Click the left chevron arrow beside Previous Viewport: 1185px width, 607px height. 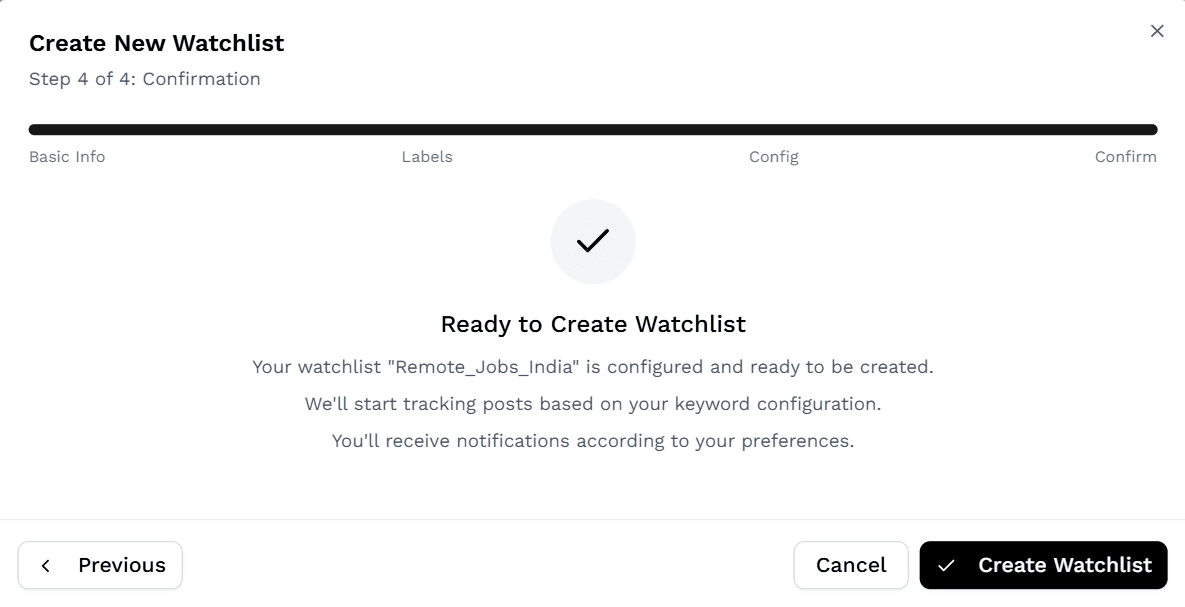pos(46,566)
